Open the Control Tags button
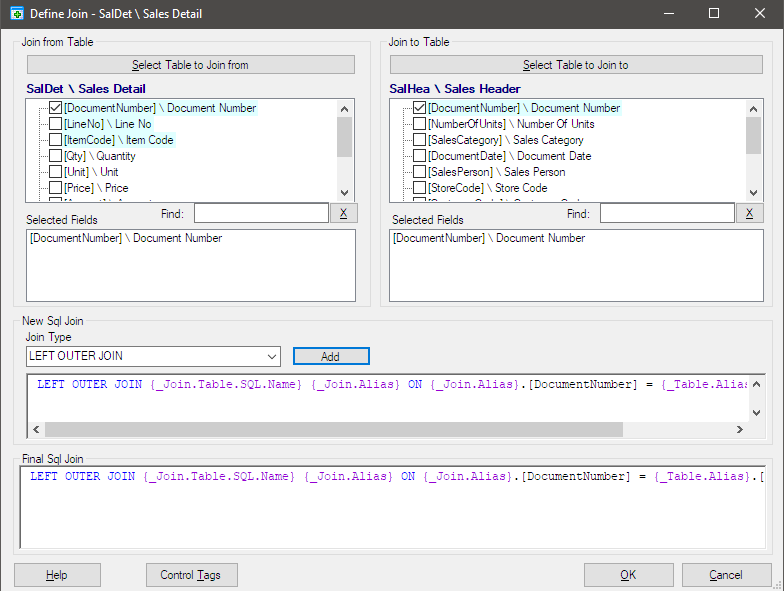The height and width of the screenshot is (591, 784). 191,575
